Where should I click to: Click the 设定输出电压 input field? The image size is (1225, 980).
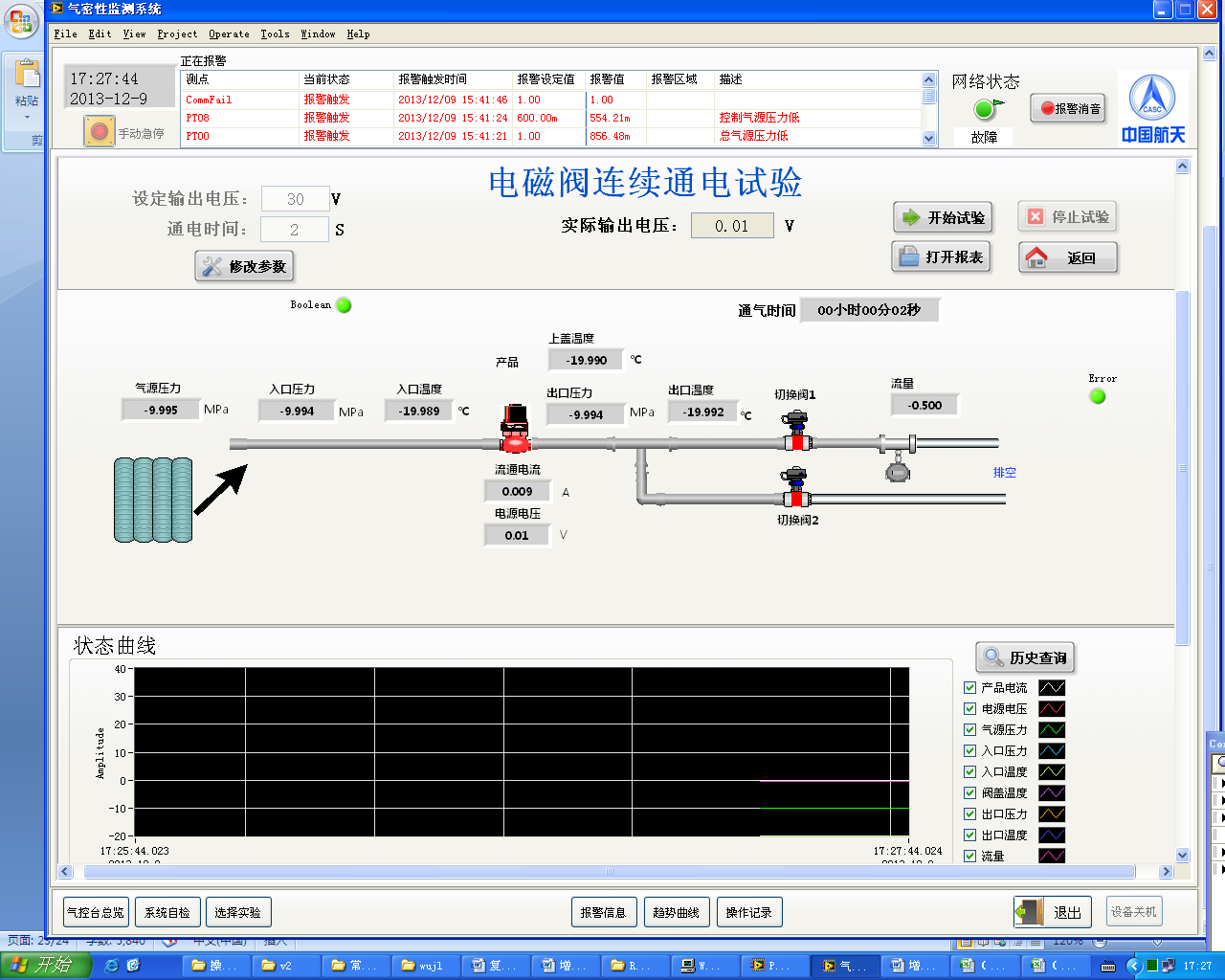point(295,199)
